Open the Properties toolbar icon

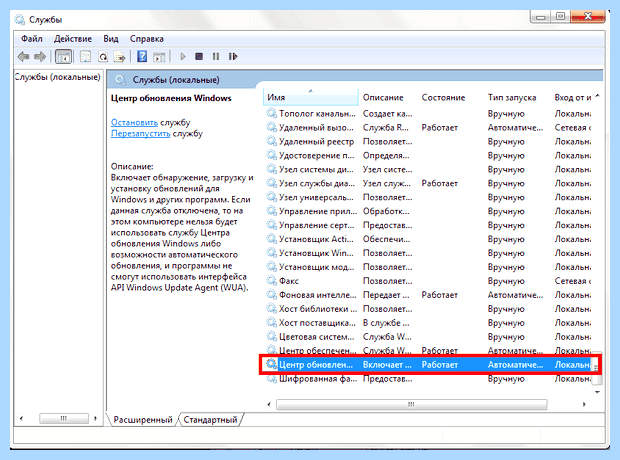(x=85, y=57)
